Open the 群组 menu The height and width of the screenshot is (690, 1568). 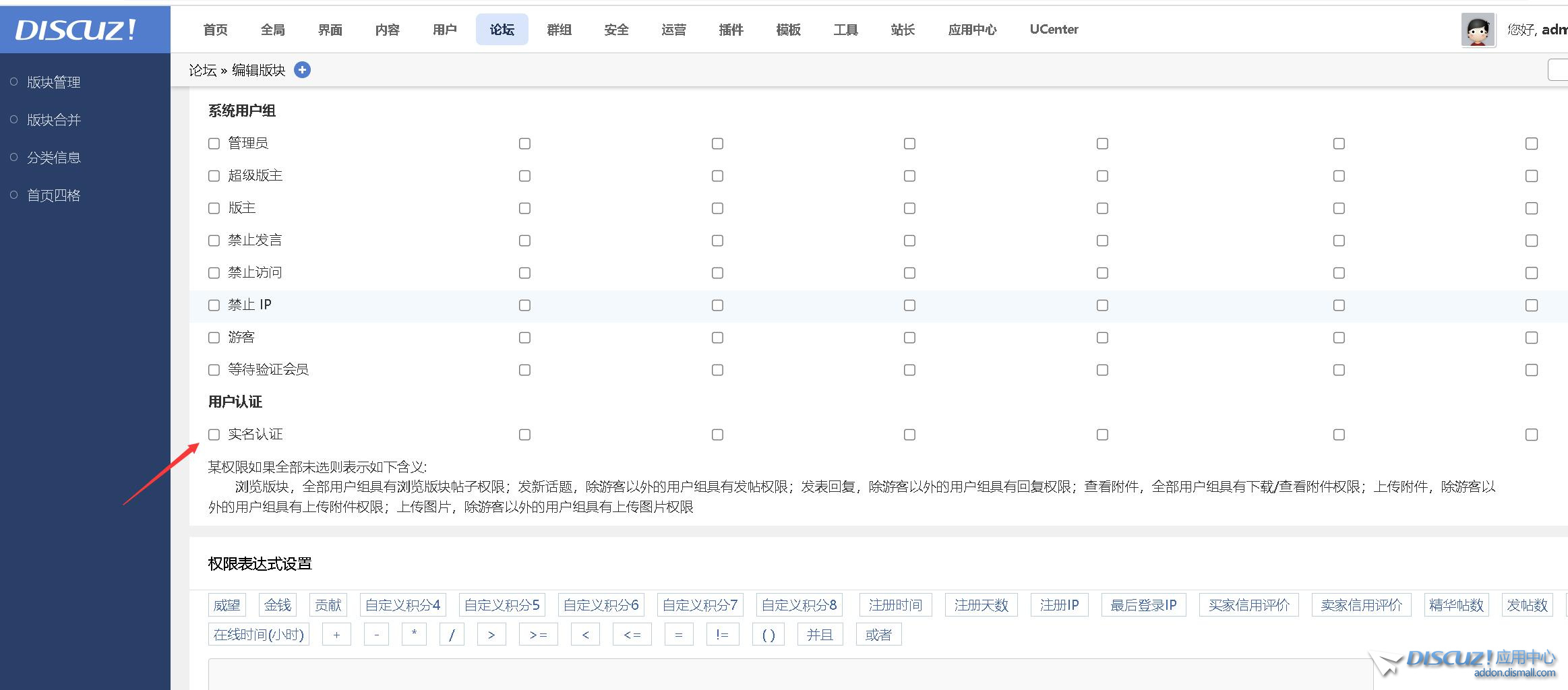(560, 30)
